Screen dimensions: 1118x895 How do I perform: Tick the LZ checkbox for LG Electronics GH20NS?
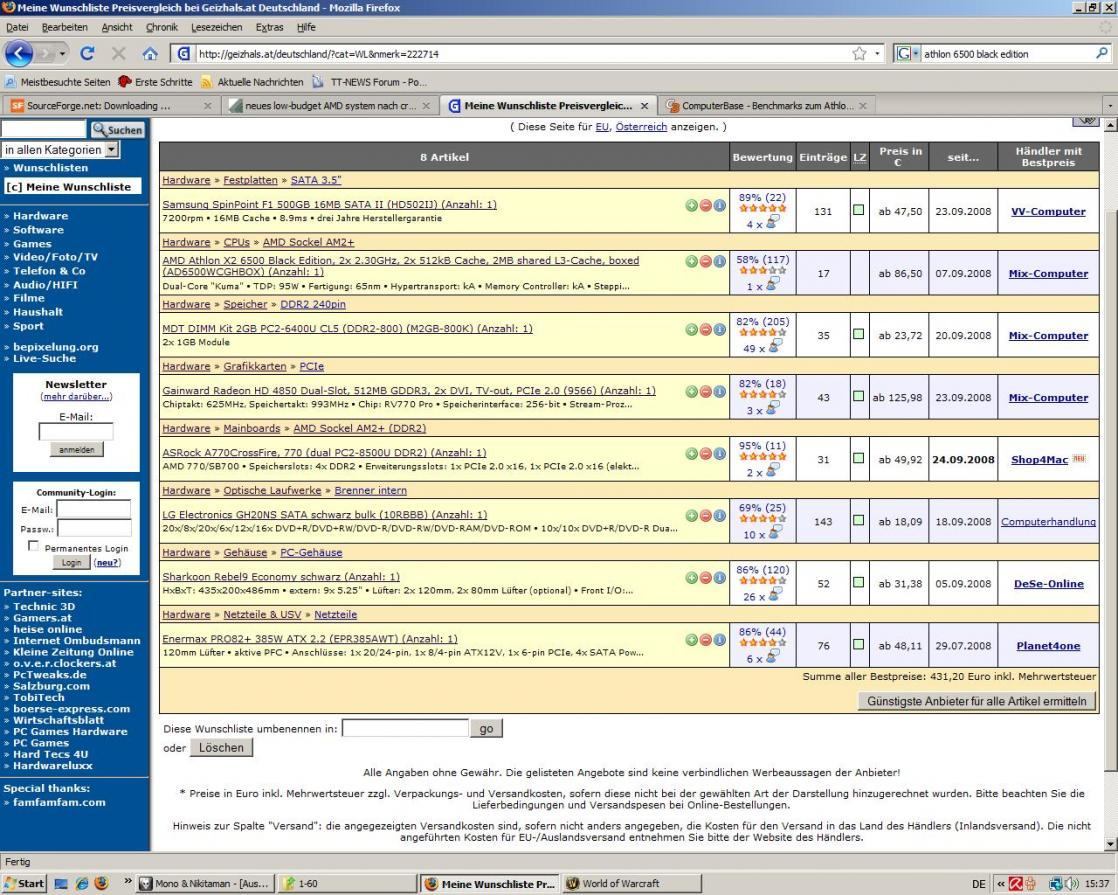coord(858,520)
